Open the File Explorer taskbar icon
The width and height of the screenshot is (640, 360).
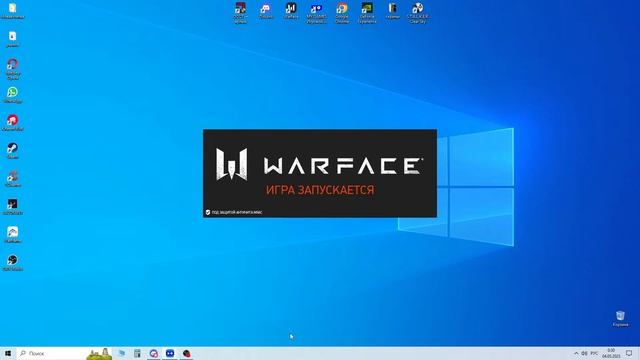click(x=122, y=353)
